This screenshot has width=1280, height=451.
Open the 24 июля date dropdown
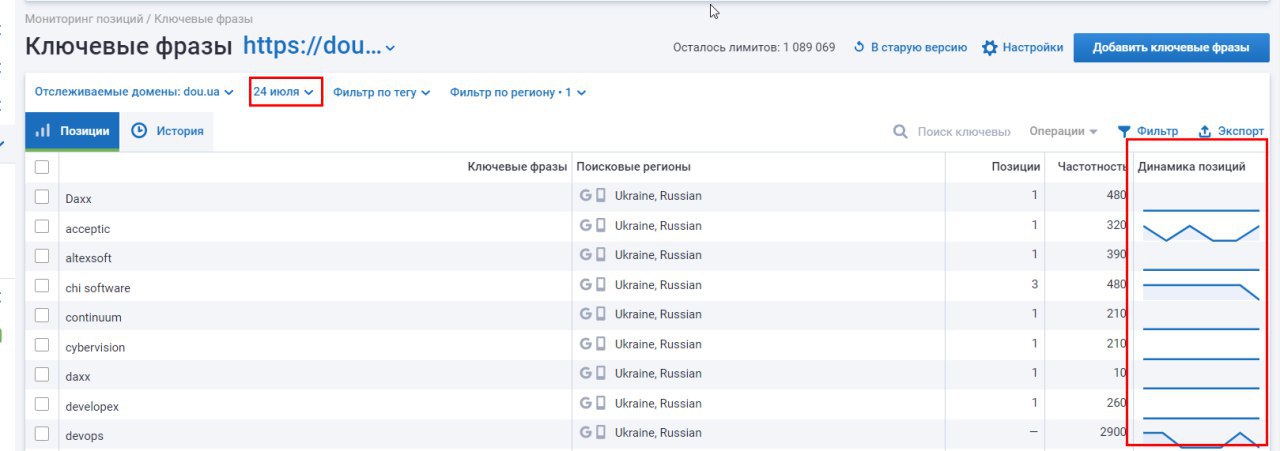click(x=284, y=92)
